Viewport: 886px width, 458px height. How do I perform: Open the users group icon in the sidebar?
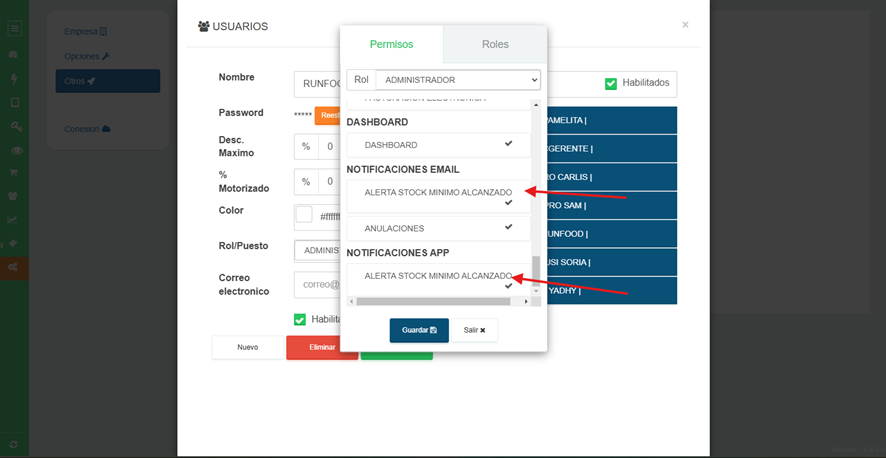pyautogui.click(x=12, y=196)
